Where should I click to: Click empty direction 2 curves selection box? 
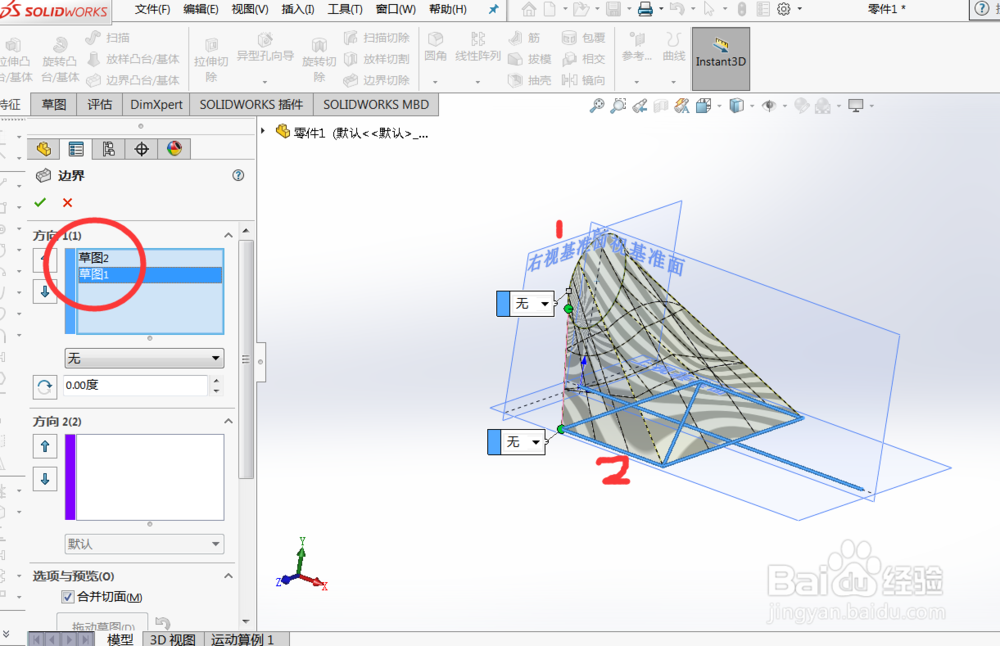[150, 477]
